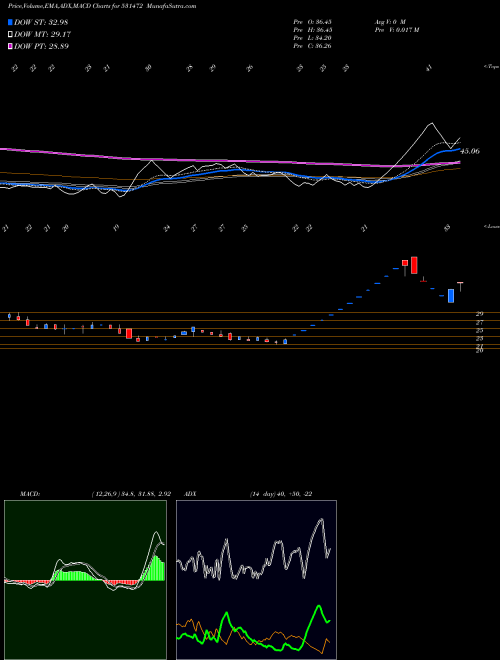Click the 27 price axis label
The width and height of the screenshot is (500, 660).
coord(479,322)
